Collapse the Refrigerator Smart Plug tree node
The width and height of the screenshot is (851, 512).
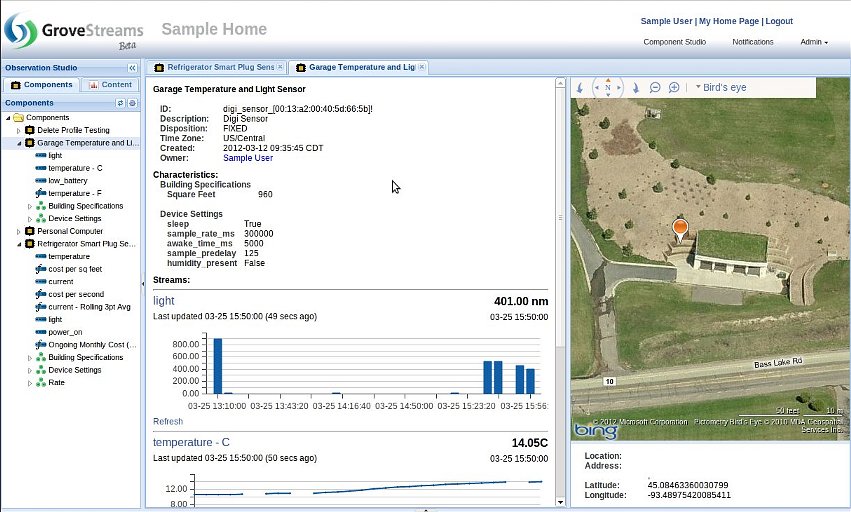point(18,244)
